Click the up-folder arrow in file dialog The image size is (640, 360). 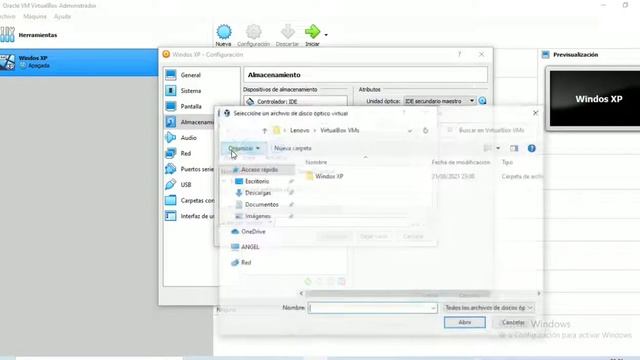[x=264, y=131]
